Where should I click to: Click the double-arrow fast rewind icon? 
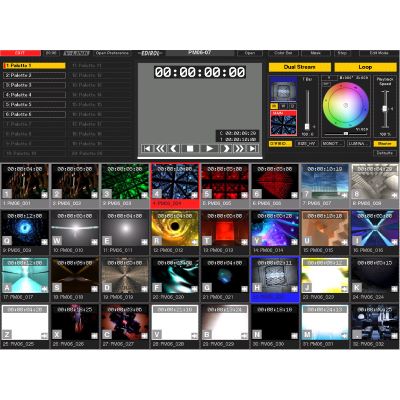coord(160,149)
